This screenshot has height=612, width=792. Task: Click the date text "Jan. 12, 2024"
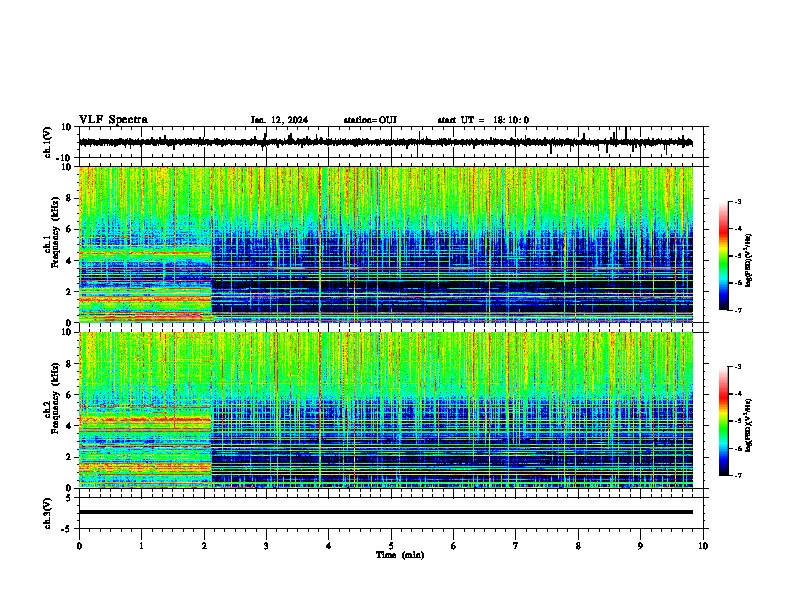coord(279,120)
